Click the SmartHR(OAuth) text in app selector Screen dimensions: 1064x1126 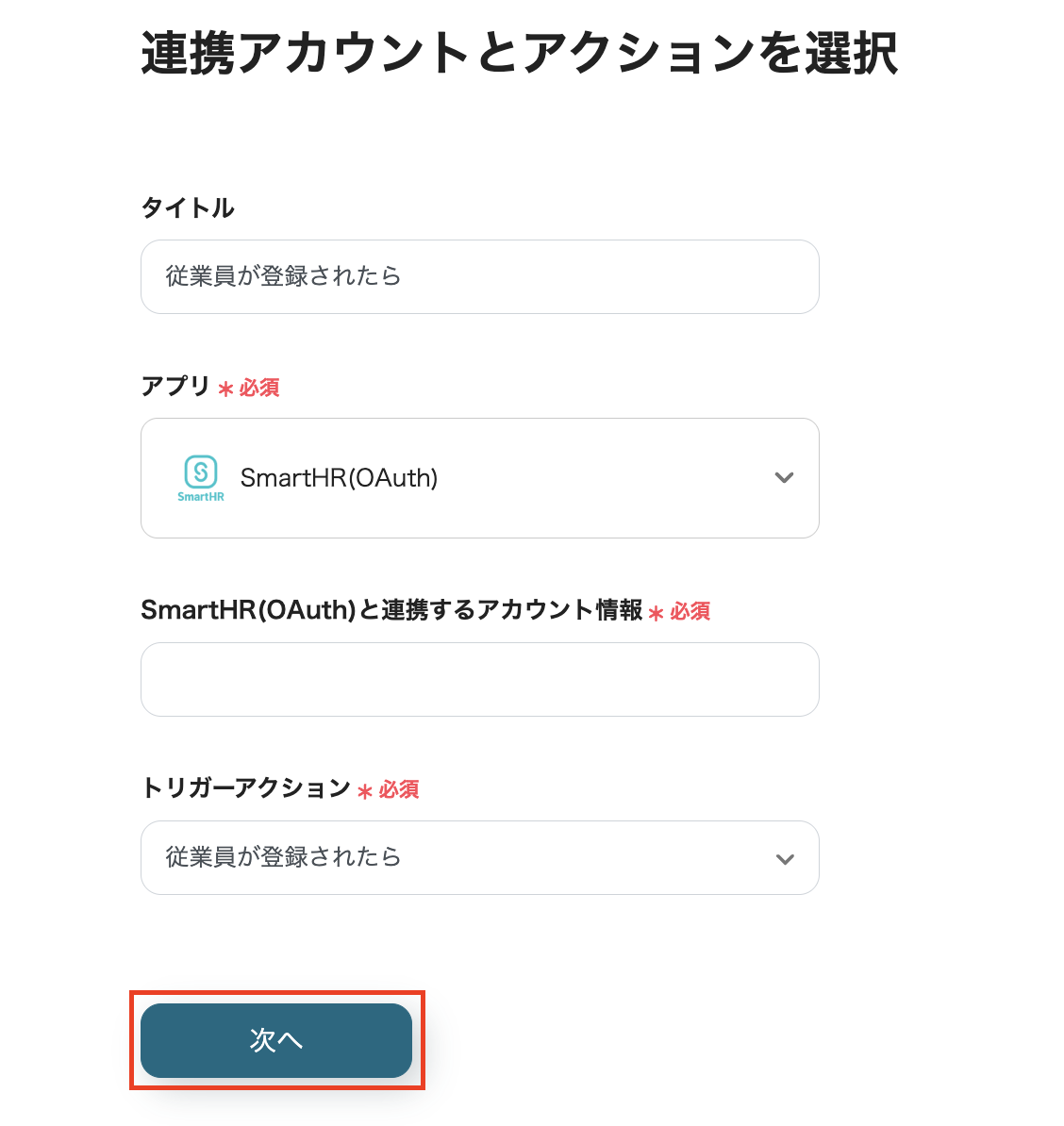[x=339, y=478]
